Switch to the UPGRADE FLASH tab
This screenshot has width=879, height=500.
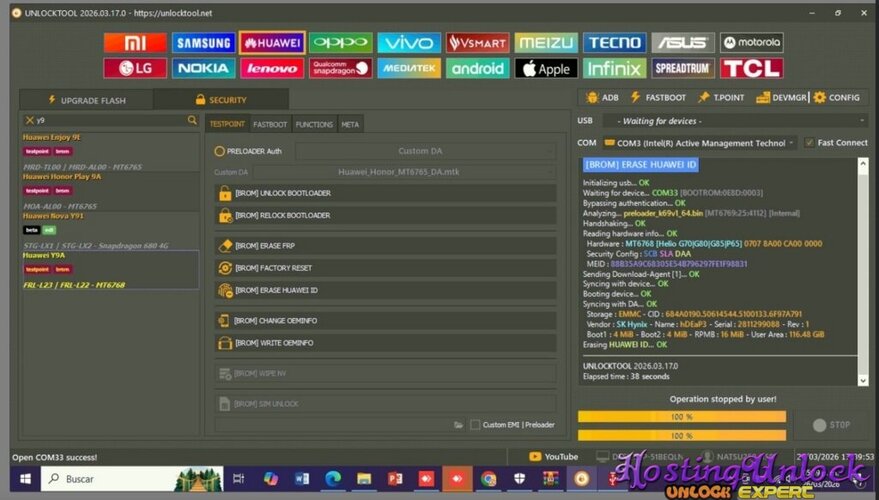(x=86, y=100)
